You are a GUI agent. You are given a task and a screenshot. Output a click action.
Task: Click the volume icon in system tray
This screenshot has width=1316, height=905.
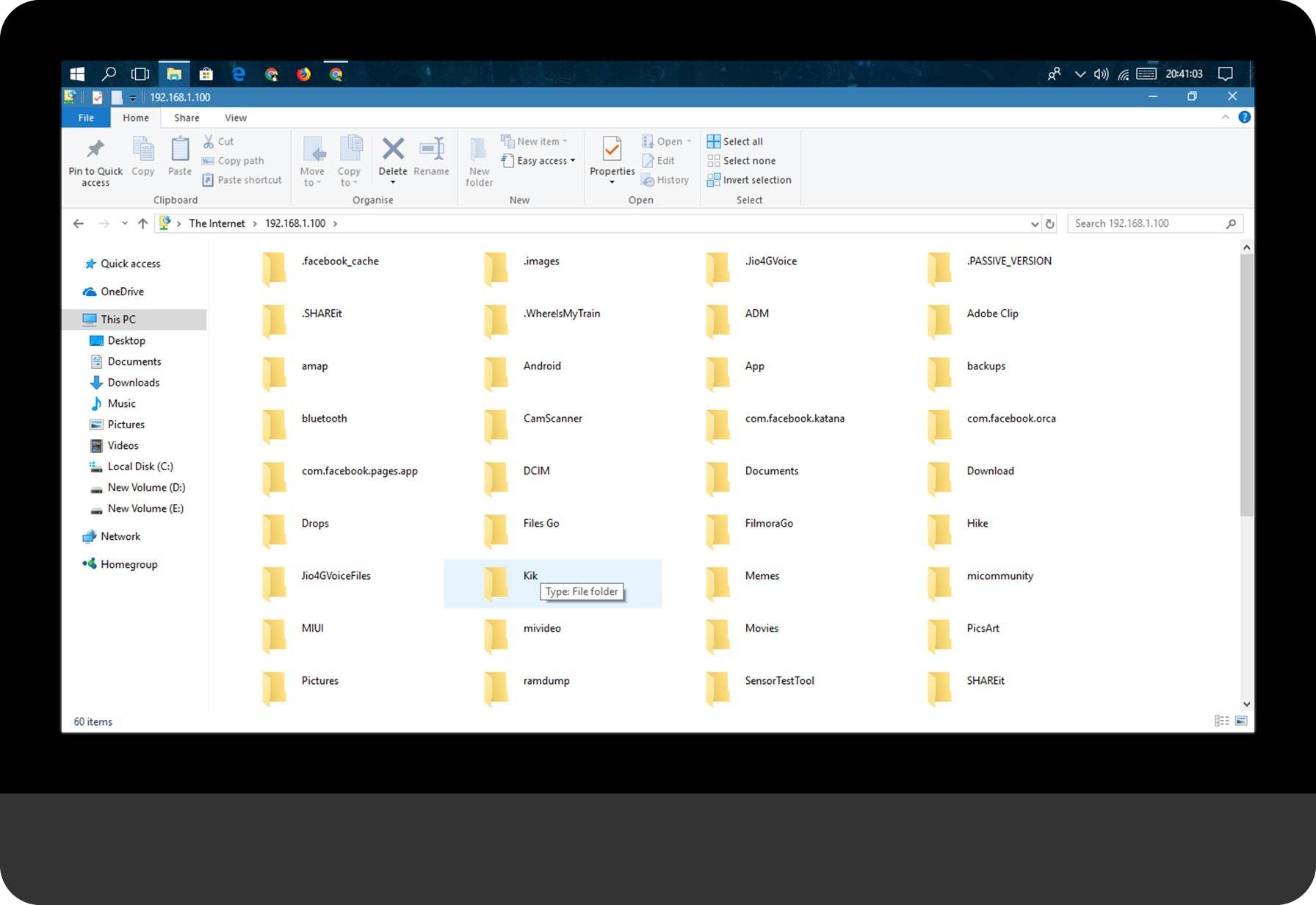coord(1101,74)
